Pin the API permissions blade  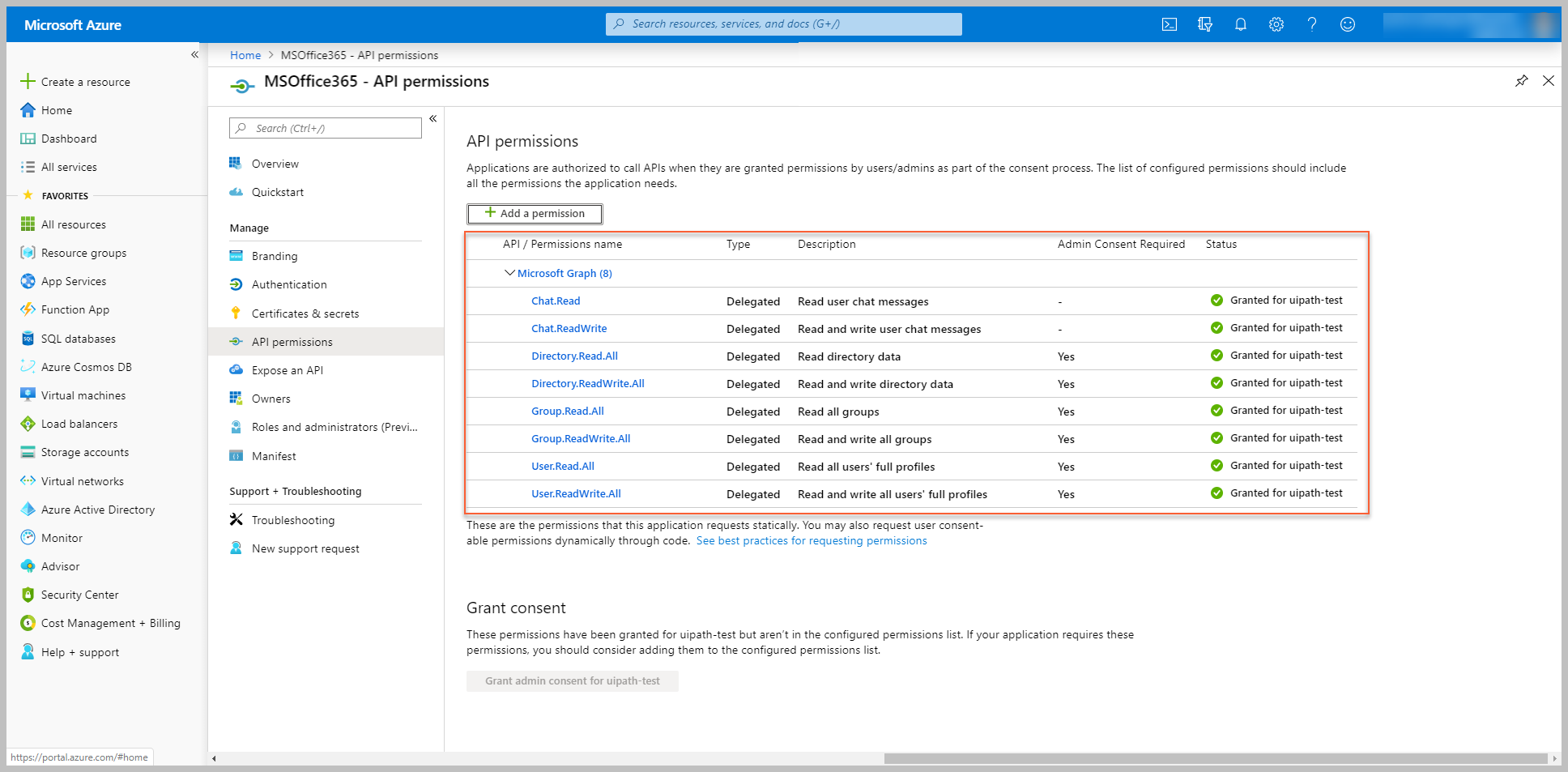[1521, 81]
